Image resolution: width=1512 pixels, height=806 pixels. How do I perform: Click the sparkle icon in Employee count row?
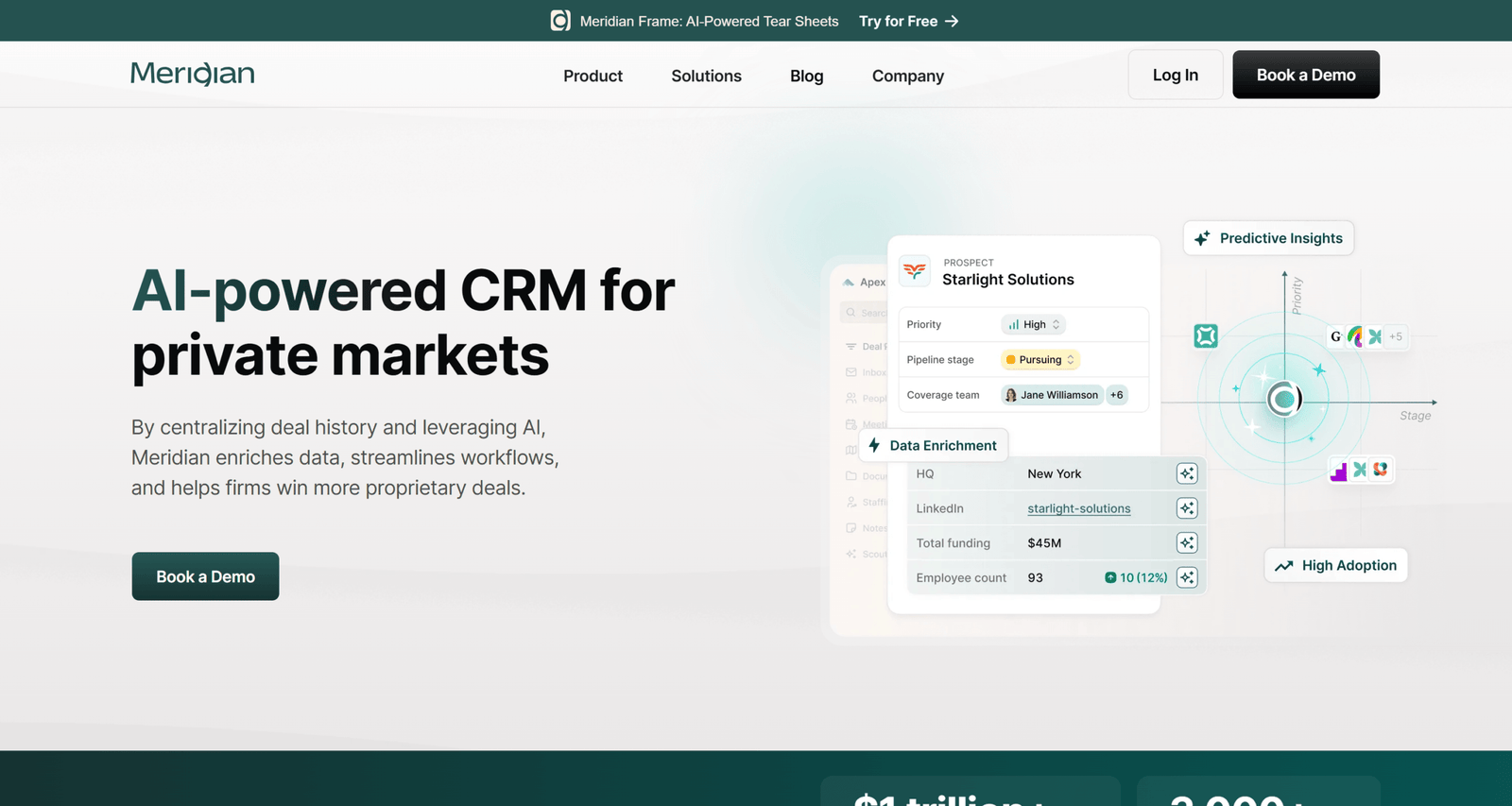[x=1187, y=577]
